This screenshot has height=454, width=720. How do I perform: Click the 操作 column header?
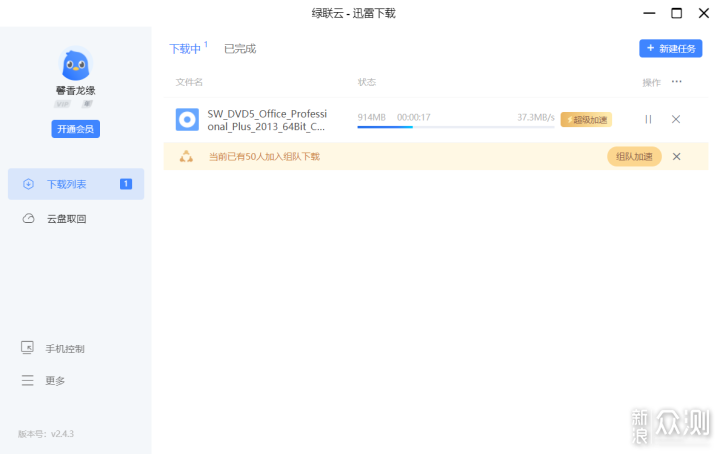tap(651, 83)
